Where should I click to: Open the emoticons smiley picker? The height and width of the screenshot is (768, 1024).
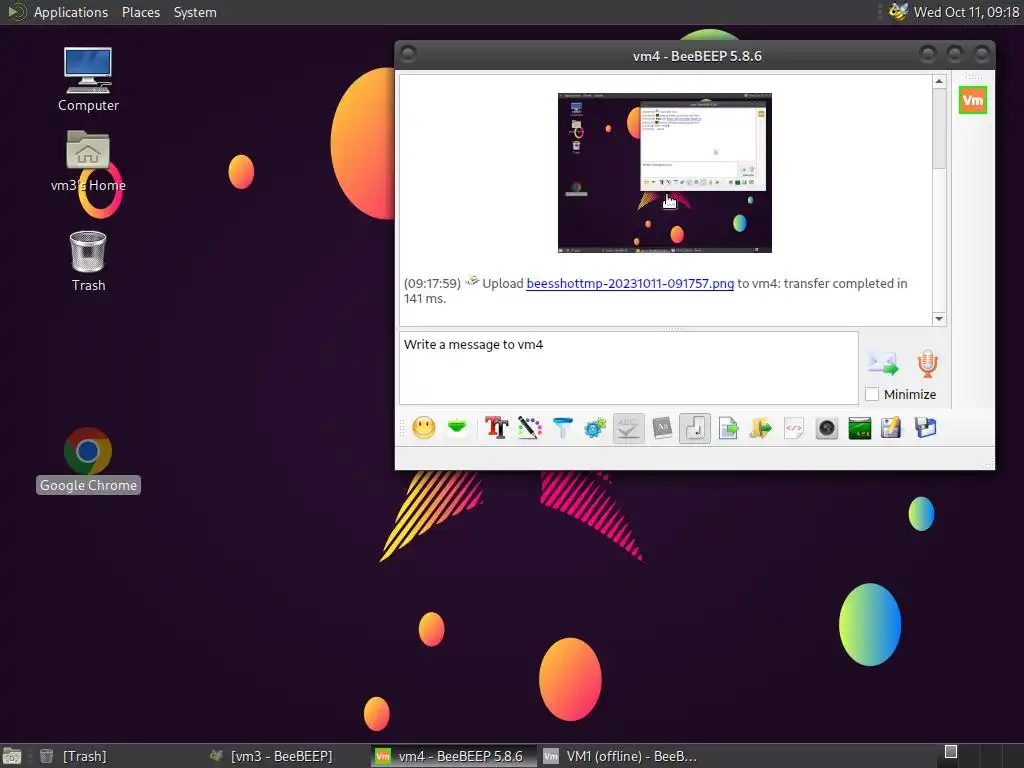424,428
